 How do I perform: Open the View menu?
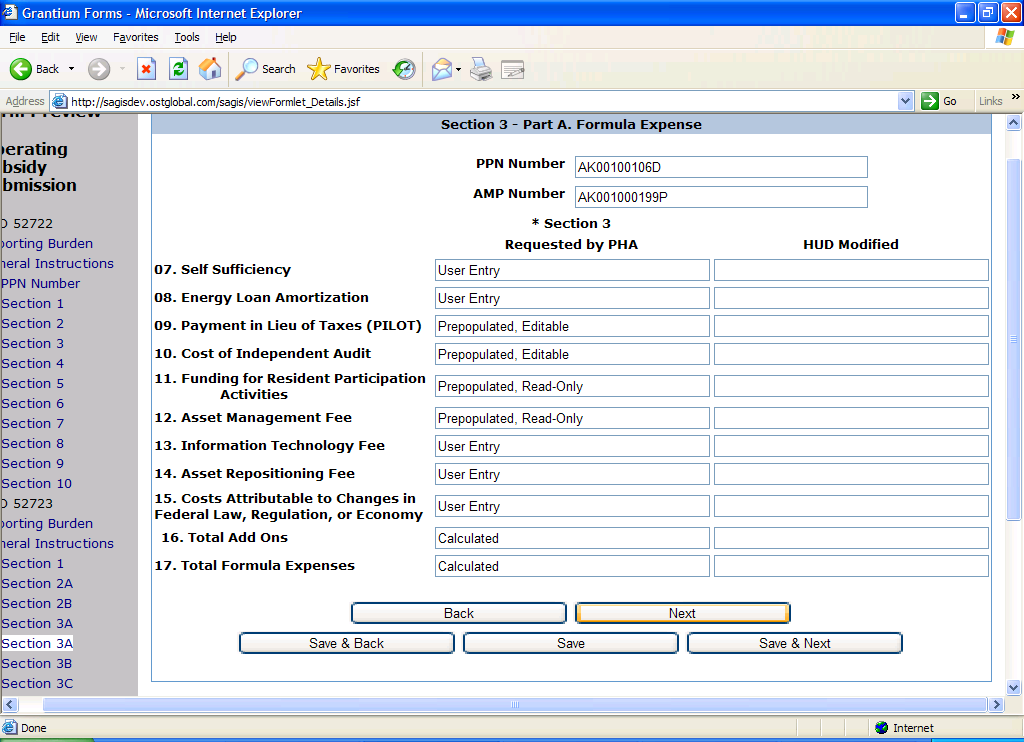click(x=86, y=37)
